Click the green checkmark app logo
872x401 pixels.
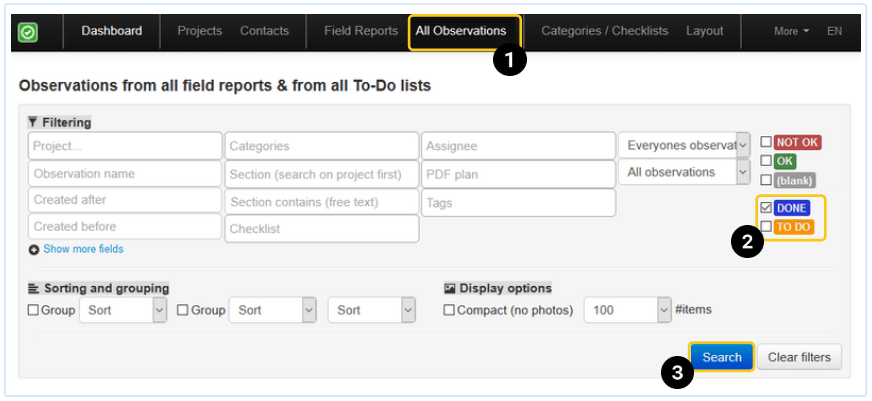[28, 32]
